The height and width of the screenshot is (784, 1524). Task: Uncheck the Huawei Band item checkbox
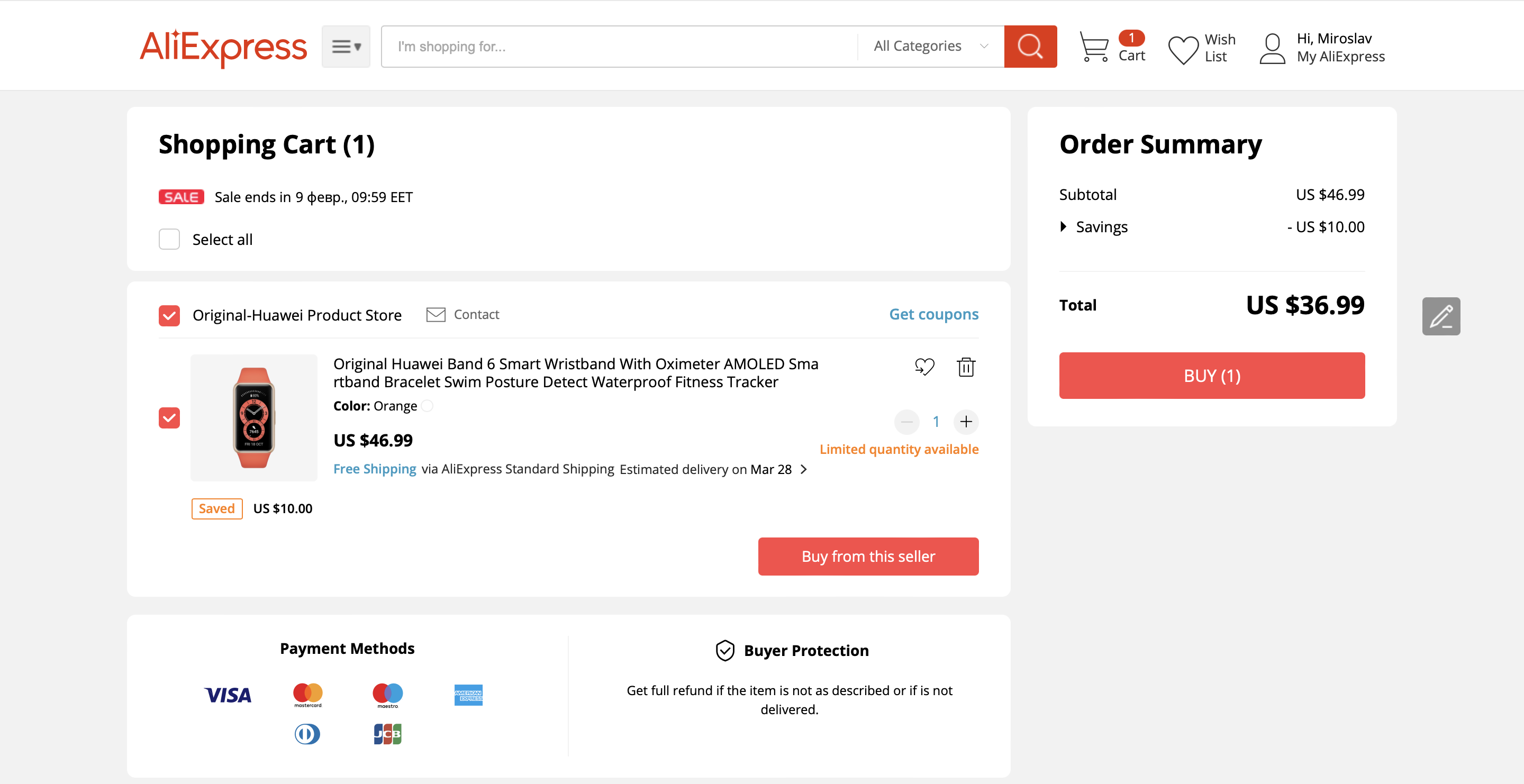(169, 417)
